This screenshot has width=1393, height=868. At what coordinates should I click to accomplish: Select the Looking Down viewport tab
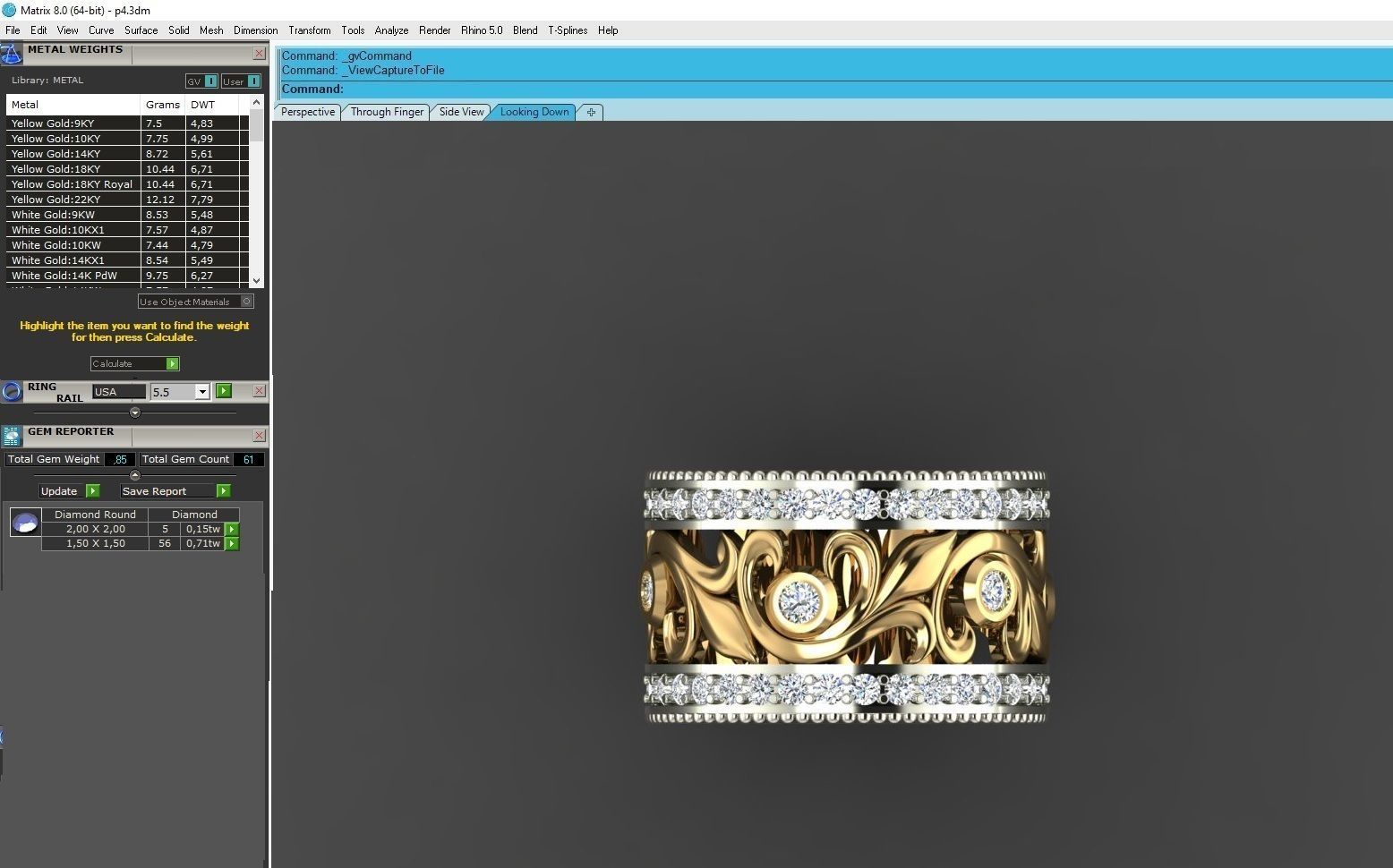[534, 112]
